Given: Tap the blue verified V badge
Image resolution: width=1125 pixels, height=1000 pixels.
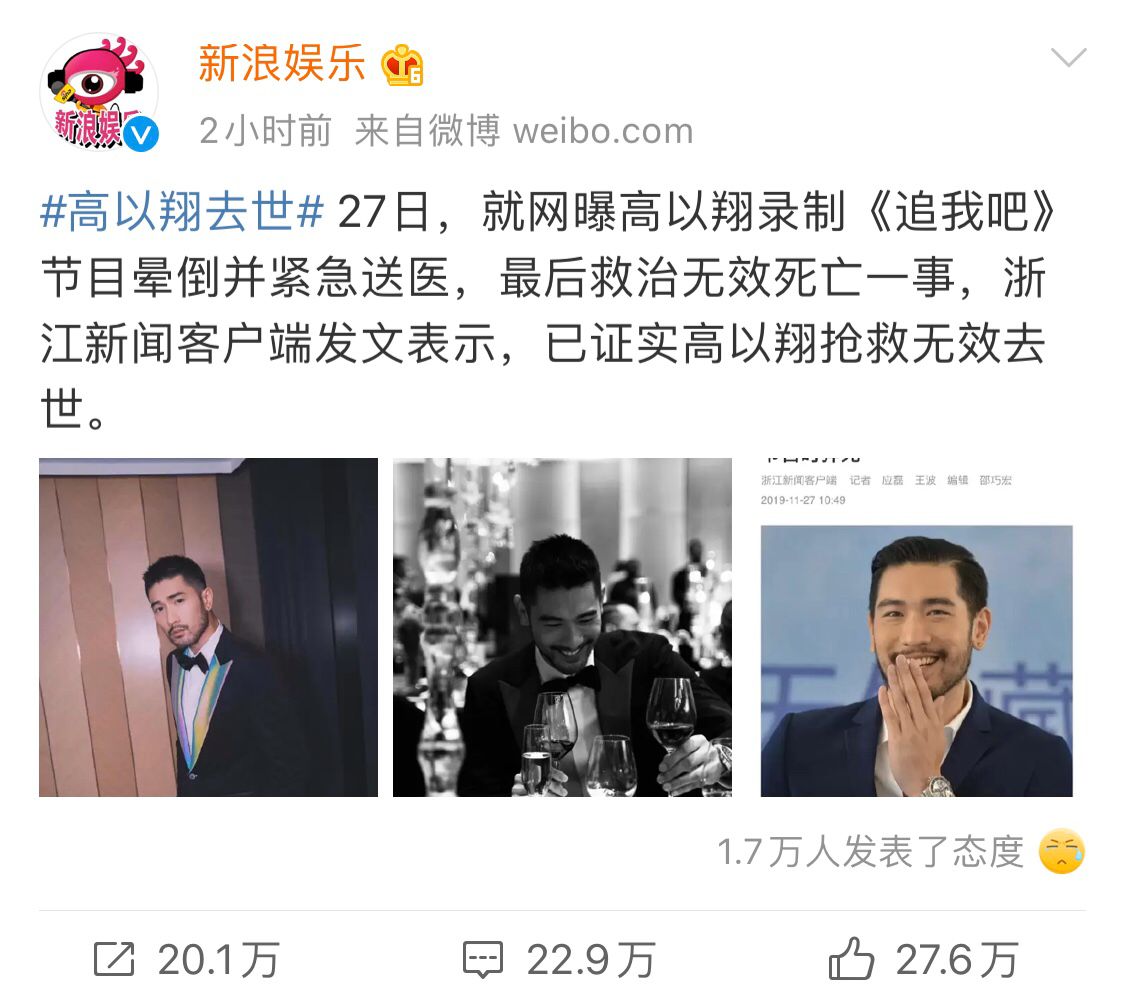Looking at the screenshot, I should pos(140,134).
